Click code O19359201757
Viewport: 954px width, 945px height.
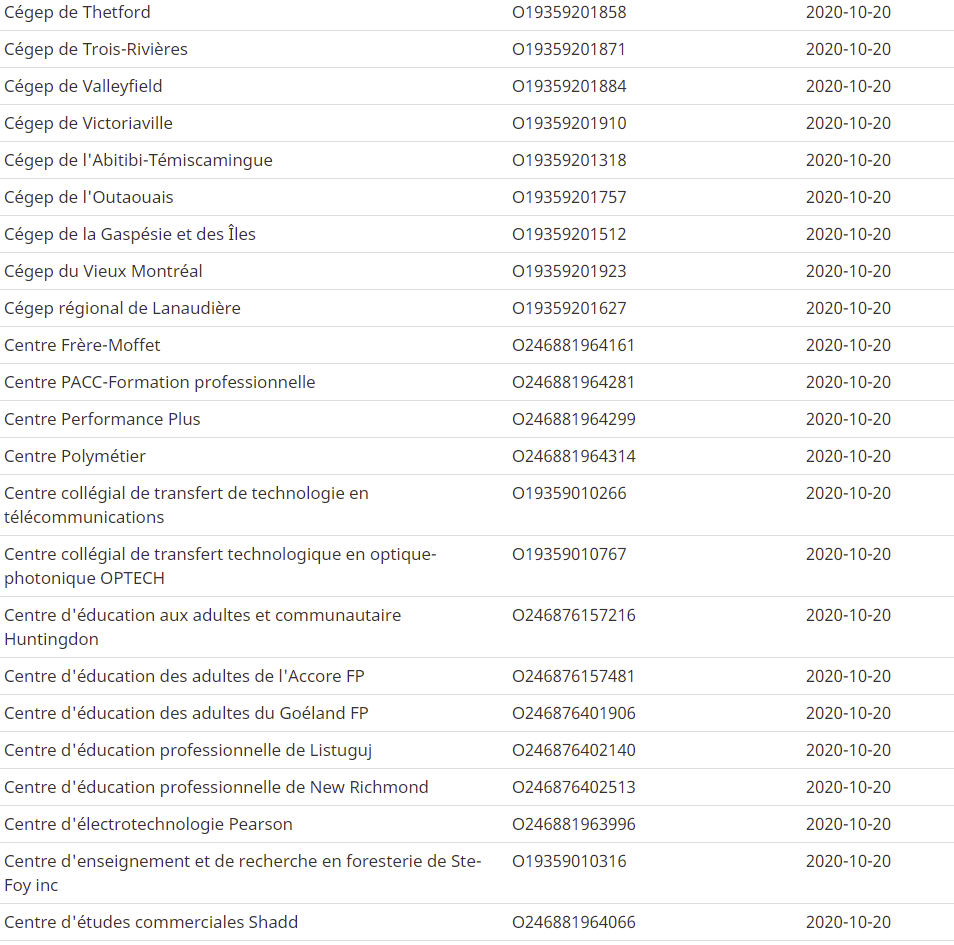coord(569,198)
